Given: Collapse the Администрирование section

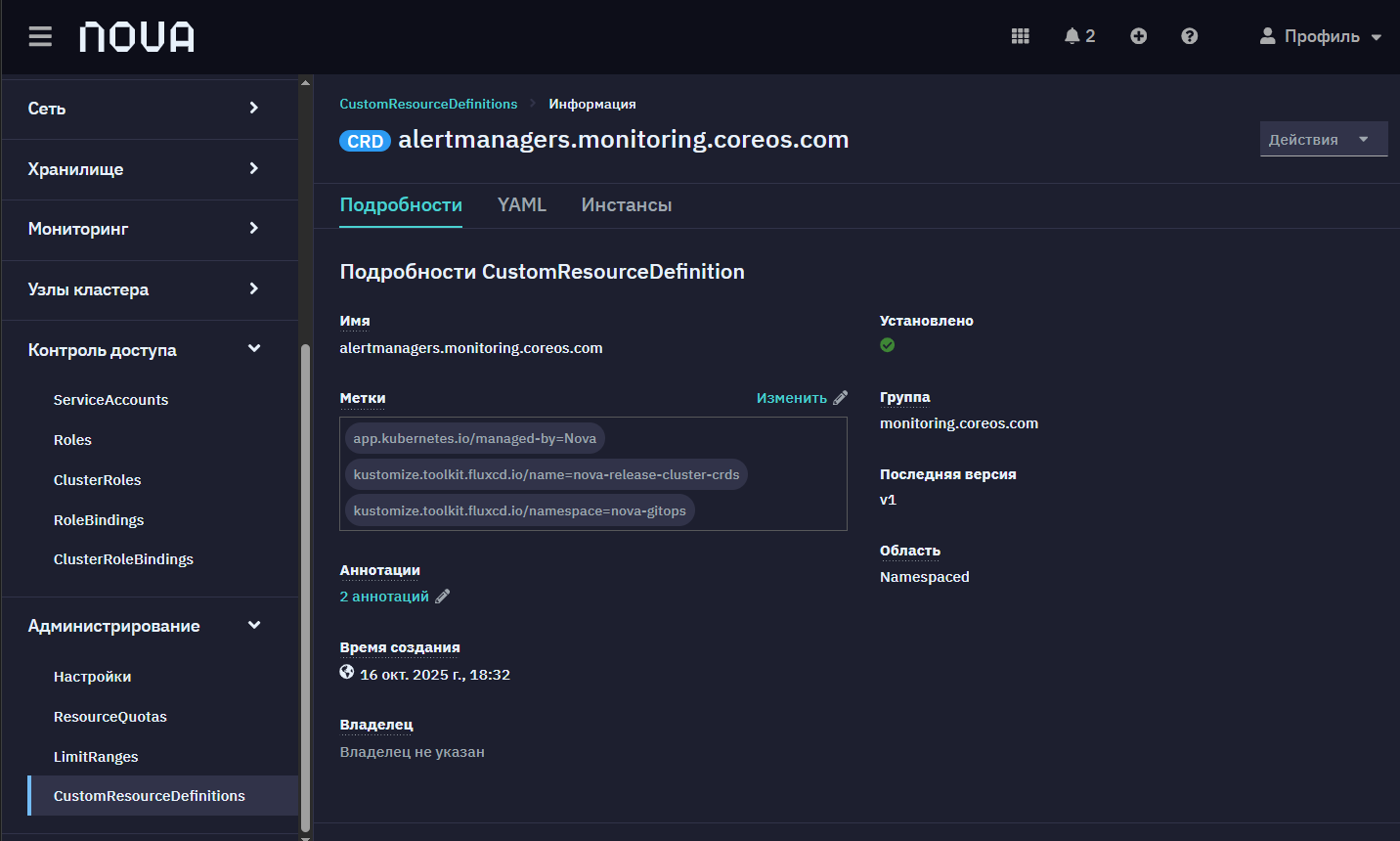Looking at the screenshot, I should 150,626.
